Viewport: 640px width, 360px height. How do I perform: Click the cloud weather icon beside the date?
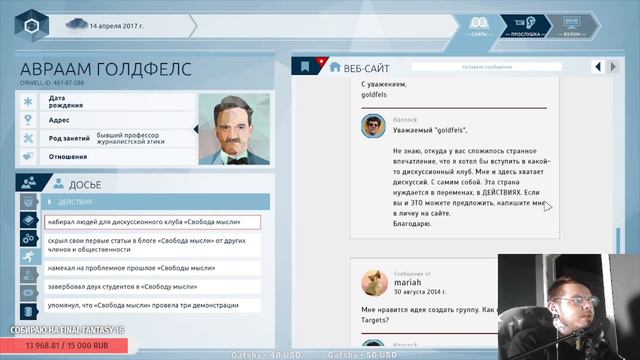pyautogui.click(x=76, y=24)
